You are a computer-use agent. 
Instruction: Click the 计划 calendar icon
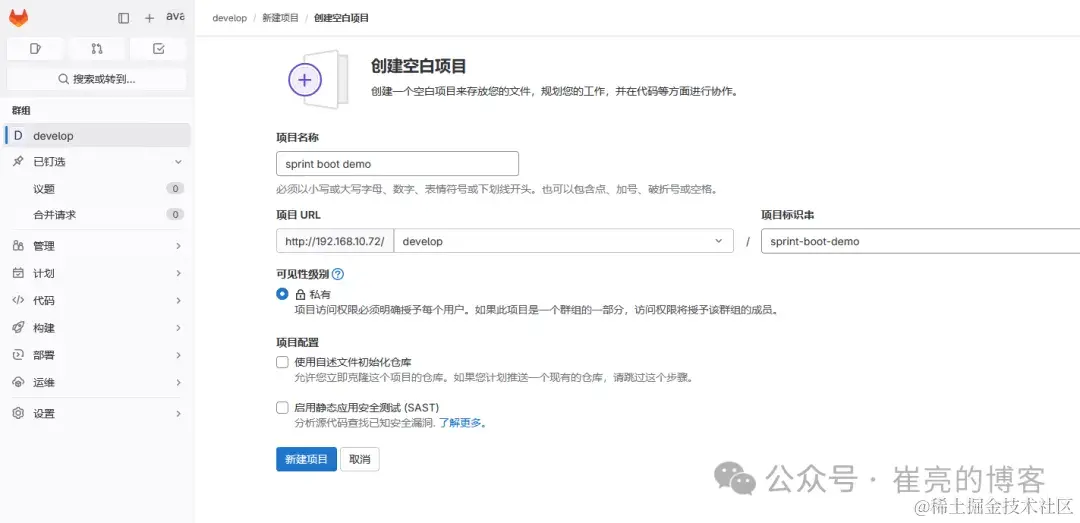click(19, 273)
